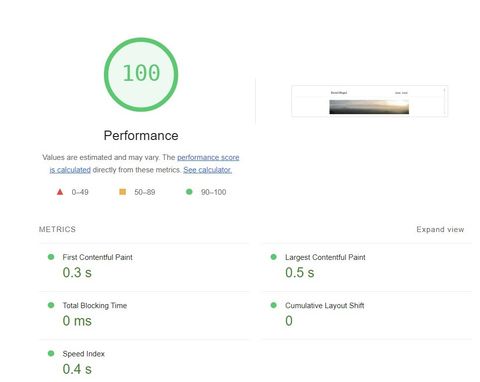Screen dimensions: 480x382
Task: Open the See calculator link
Action: [x=207, y=170]
